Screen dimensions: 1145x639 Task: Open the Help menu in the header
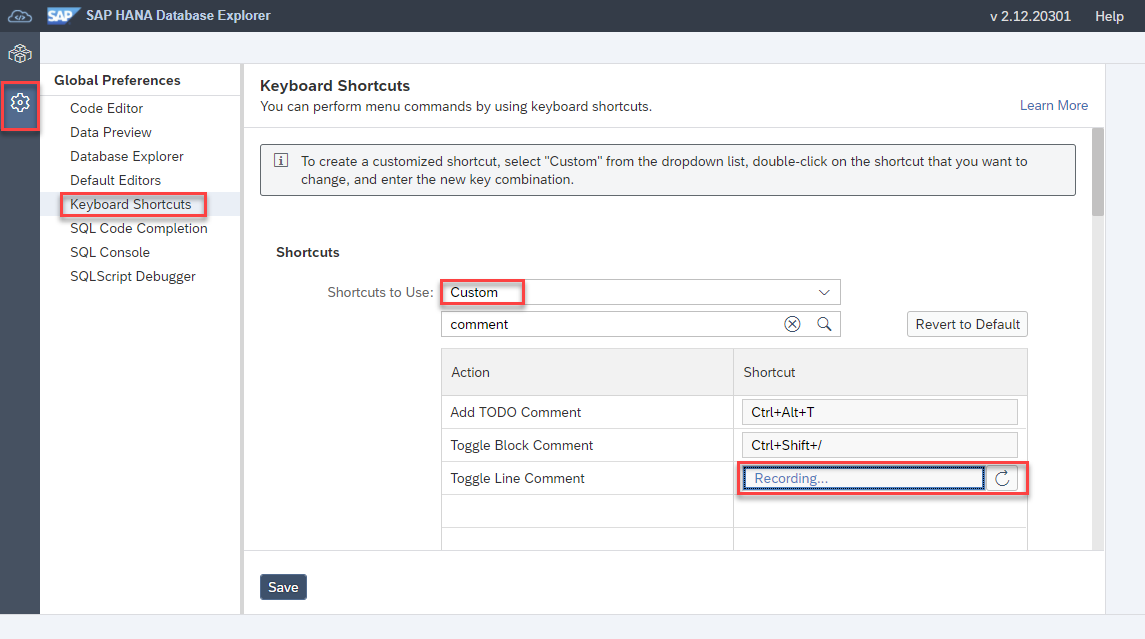click(x=1109, y=16)
